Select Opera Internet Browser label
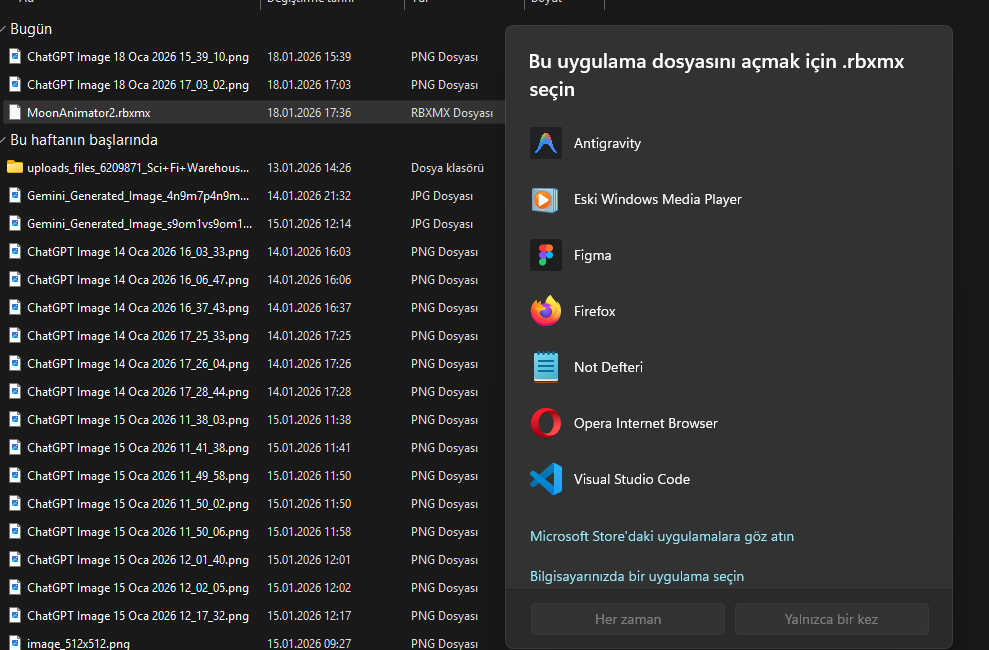Image resolution: width=989 pixels, height=650 pixels. tap(645, 423)
